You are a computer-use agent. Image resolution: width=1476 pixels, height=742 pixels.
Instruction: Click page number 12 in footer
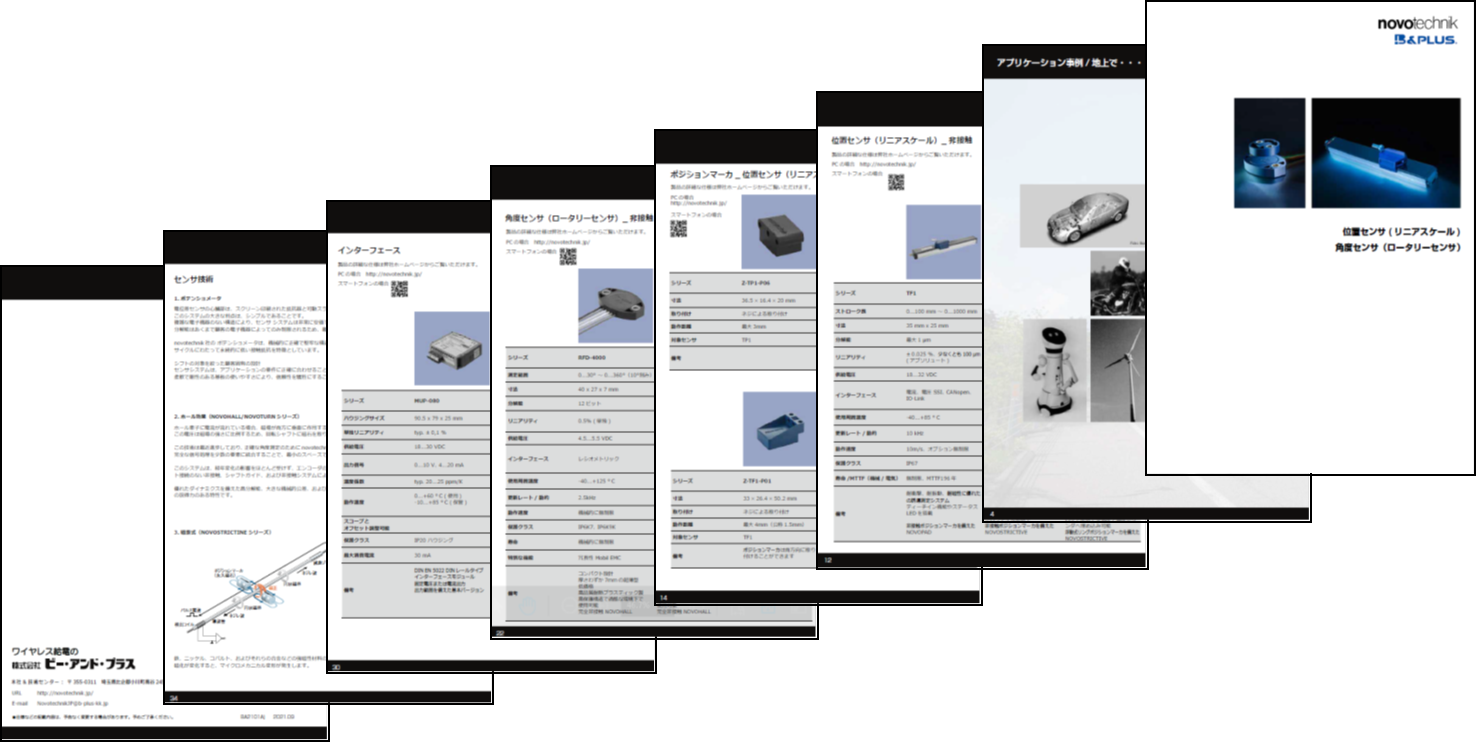point(829,560)
